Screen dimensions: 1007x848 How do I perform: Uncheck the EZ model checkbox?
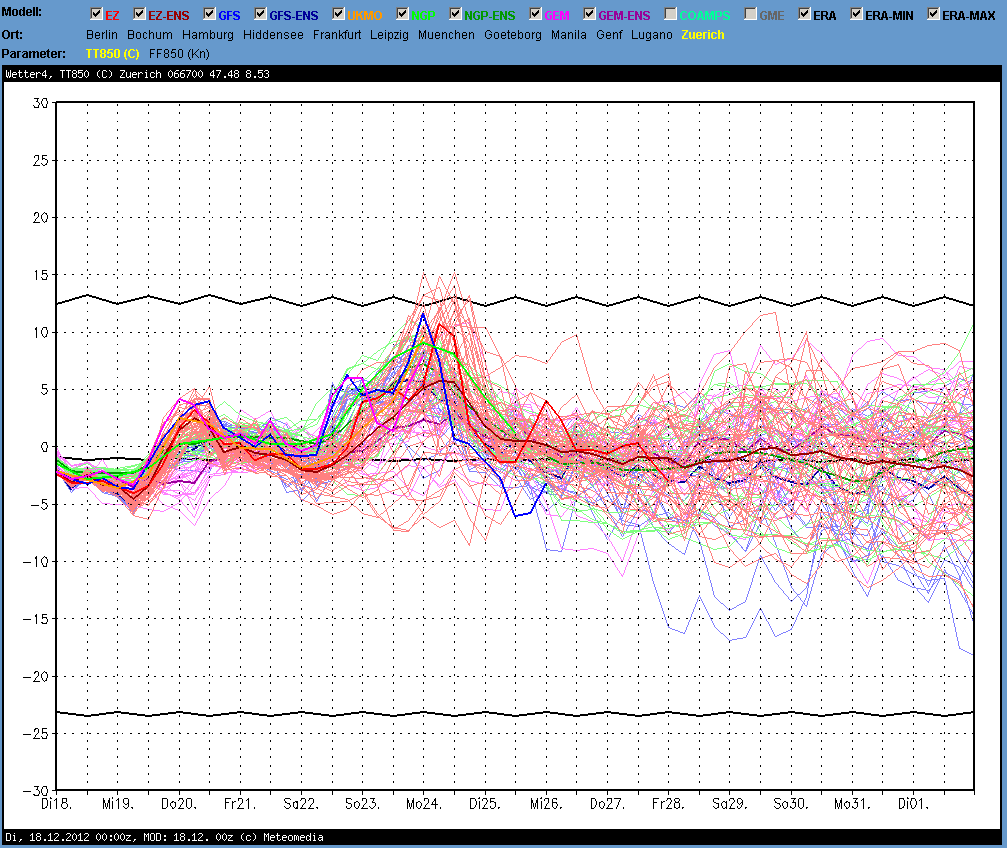(96, 15)
